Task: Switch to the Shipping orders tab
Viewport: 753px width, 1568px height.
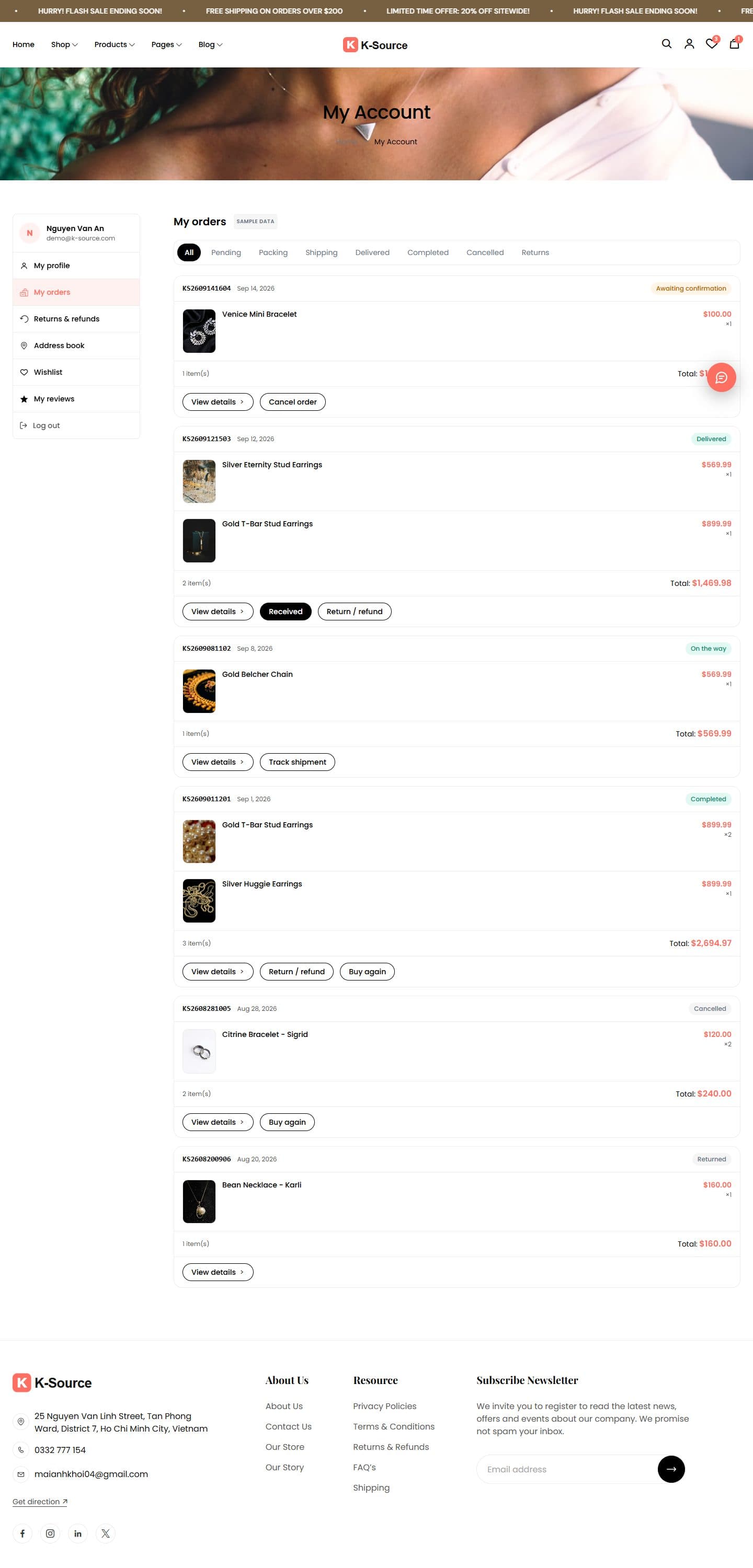Action: tap(321, 252)
